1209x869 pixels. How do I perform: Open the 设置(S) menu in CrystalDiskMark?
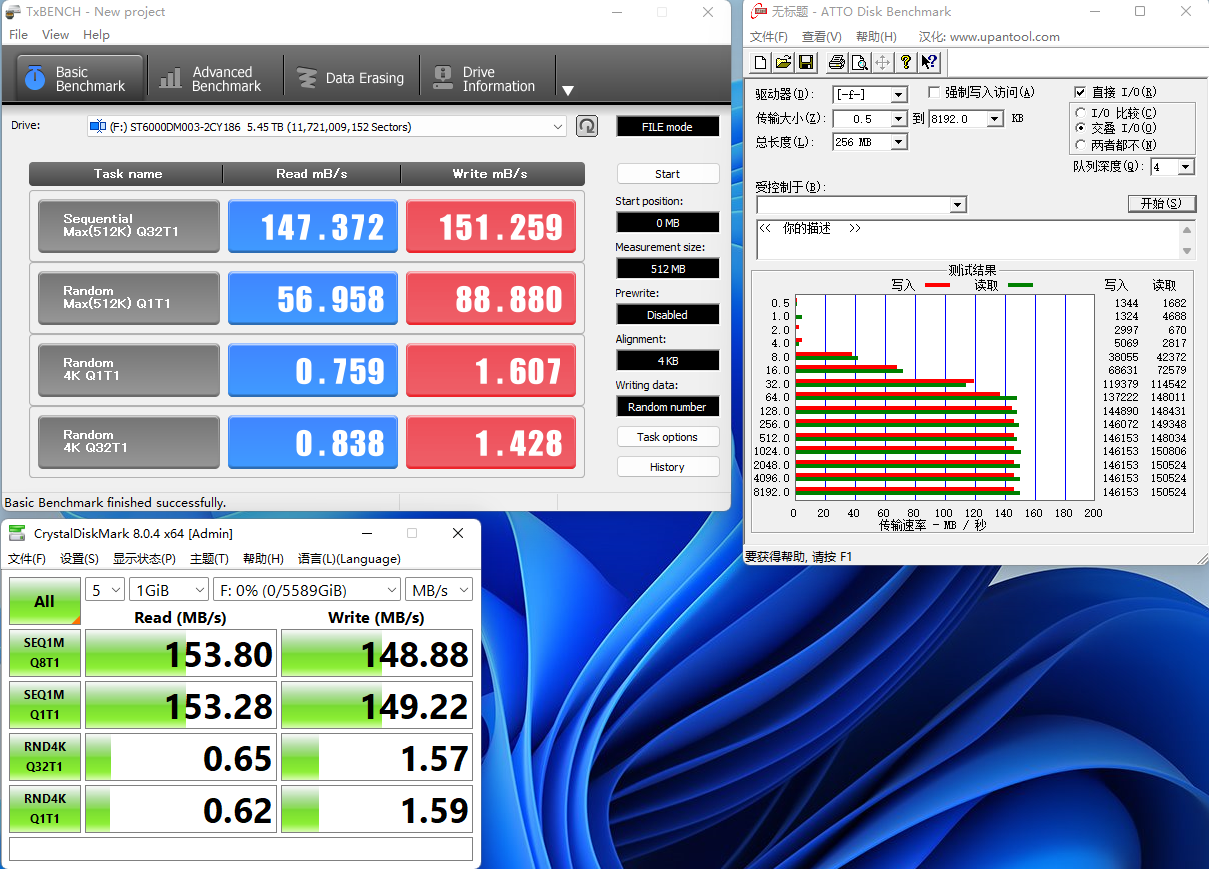(79, 559)
